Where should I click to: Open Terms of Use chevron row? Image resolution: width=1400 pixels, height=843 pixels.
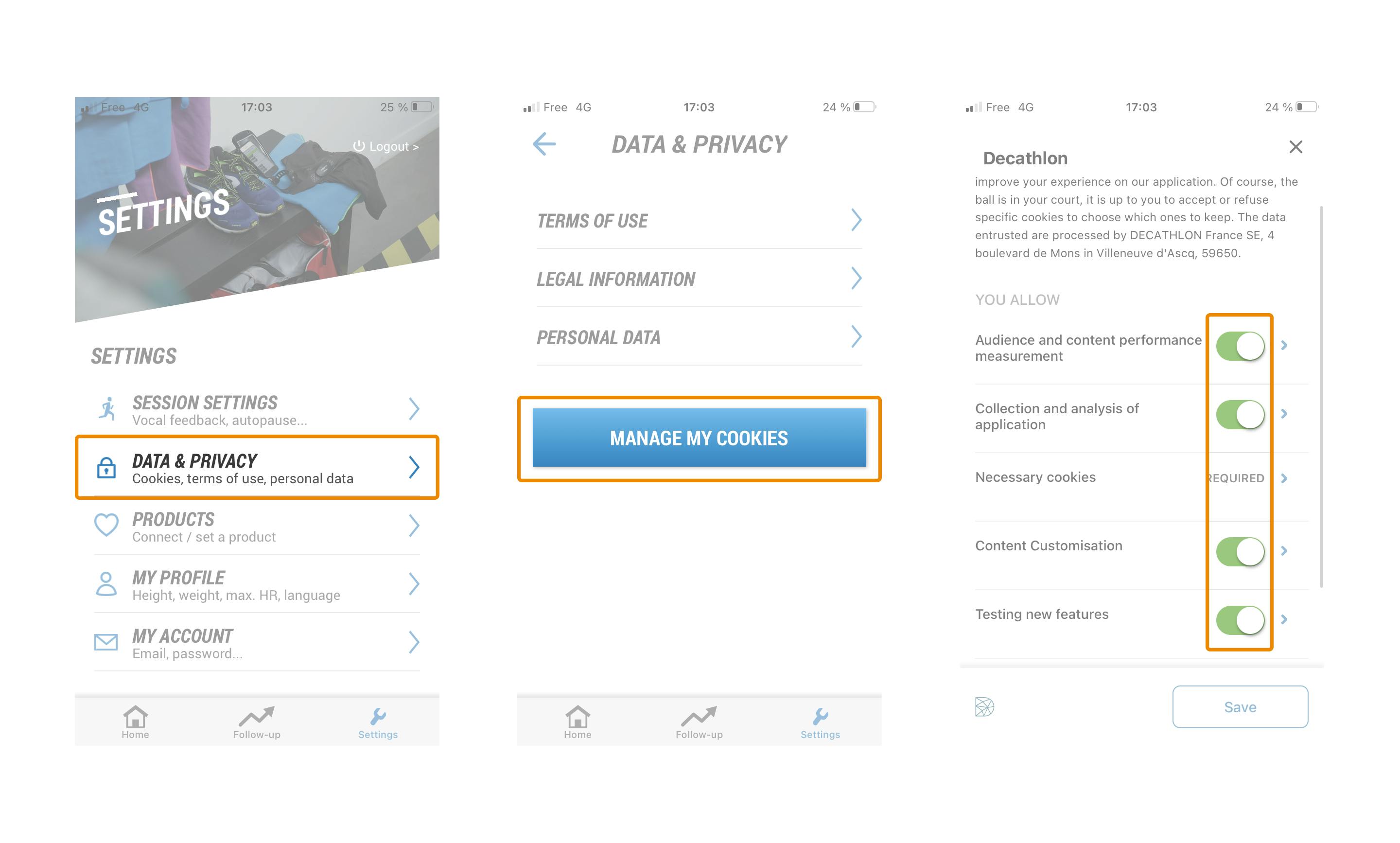[x=699, y=220]
